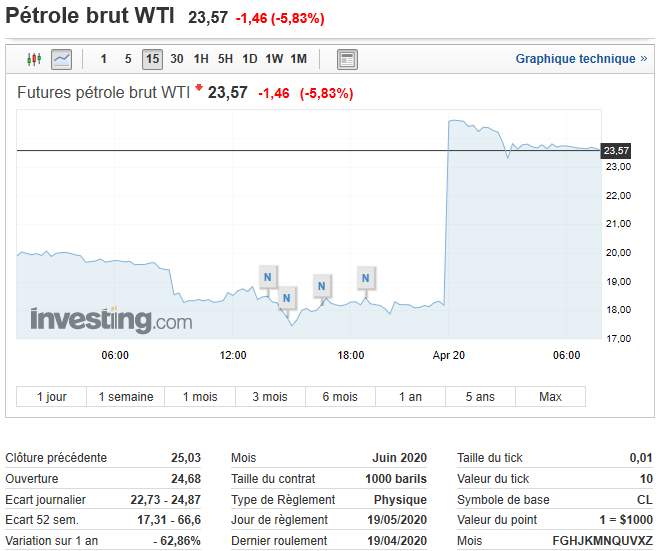Set interval to 1M
The image size is (668, 551).
[298, 59]
